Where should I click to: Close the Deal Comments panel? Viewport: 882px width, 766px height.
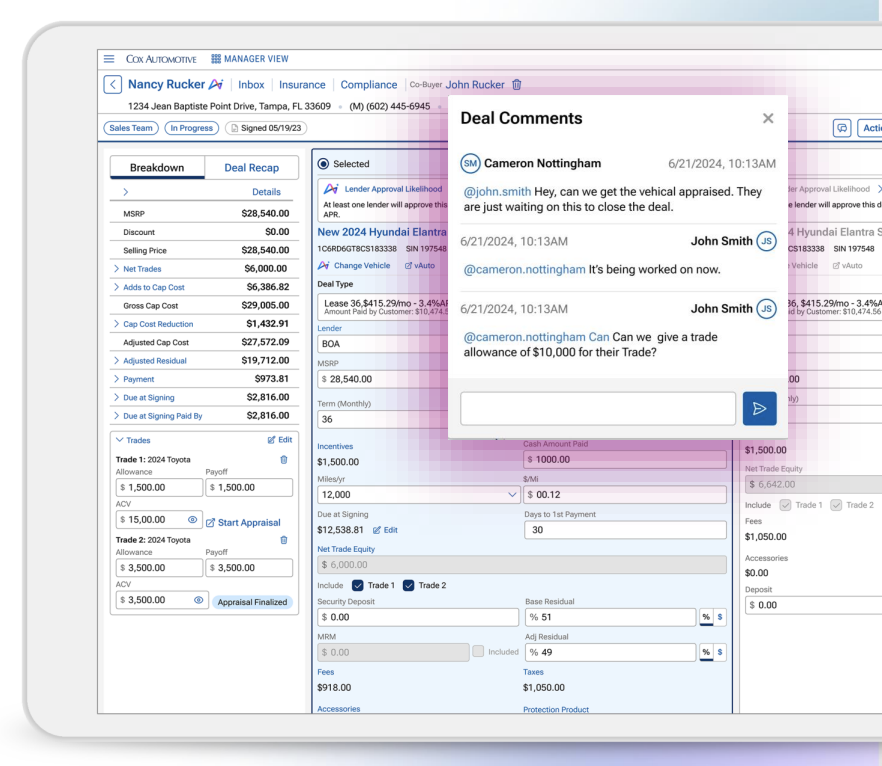(x=768, y=118)
